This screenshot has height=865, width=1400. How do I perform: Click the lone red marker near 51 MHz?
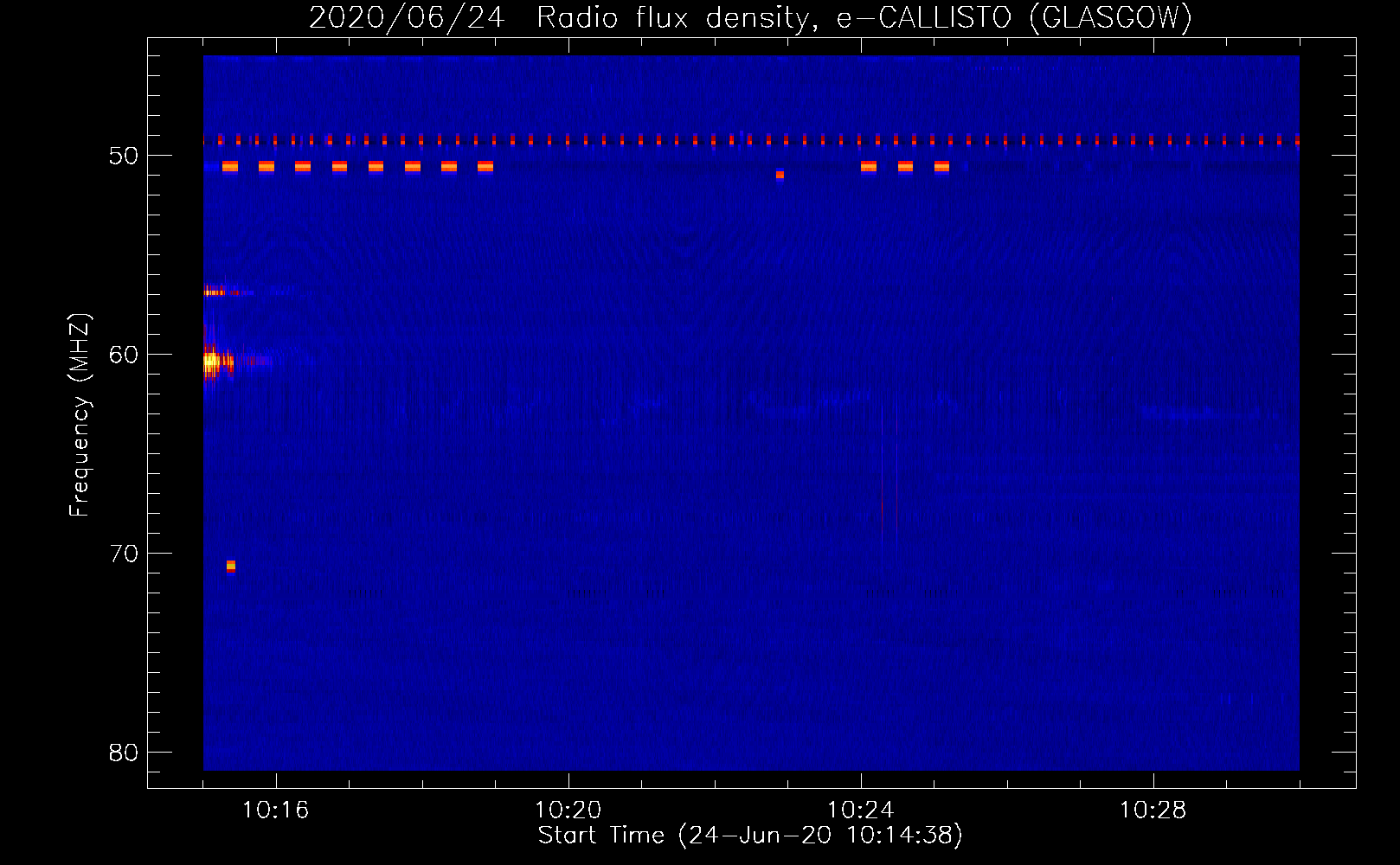pyautogui.click(x=780, y=175)
